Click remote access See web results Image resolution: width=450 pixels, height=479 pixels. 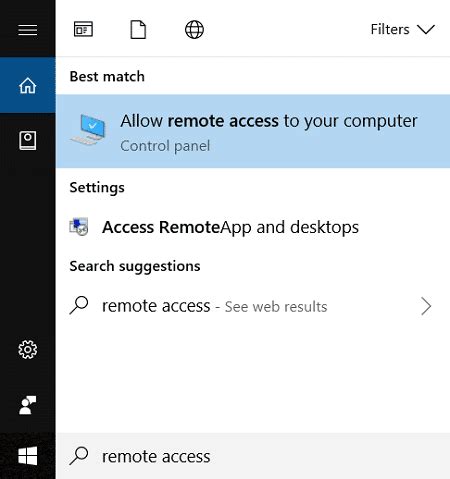[253, 306]
